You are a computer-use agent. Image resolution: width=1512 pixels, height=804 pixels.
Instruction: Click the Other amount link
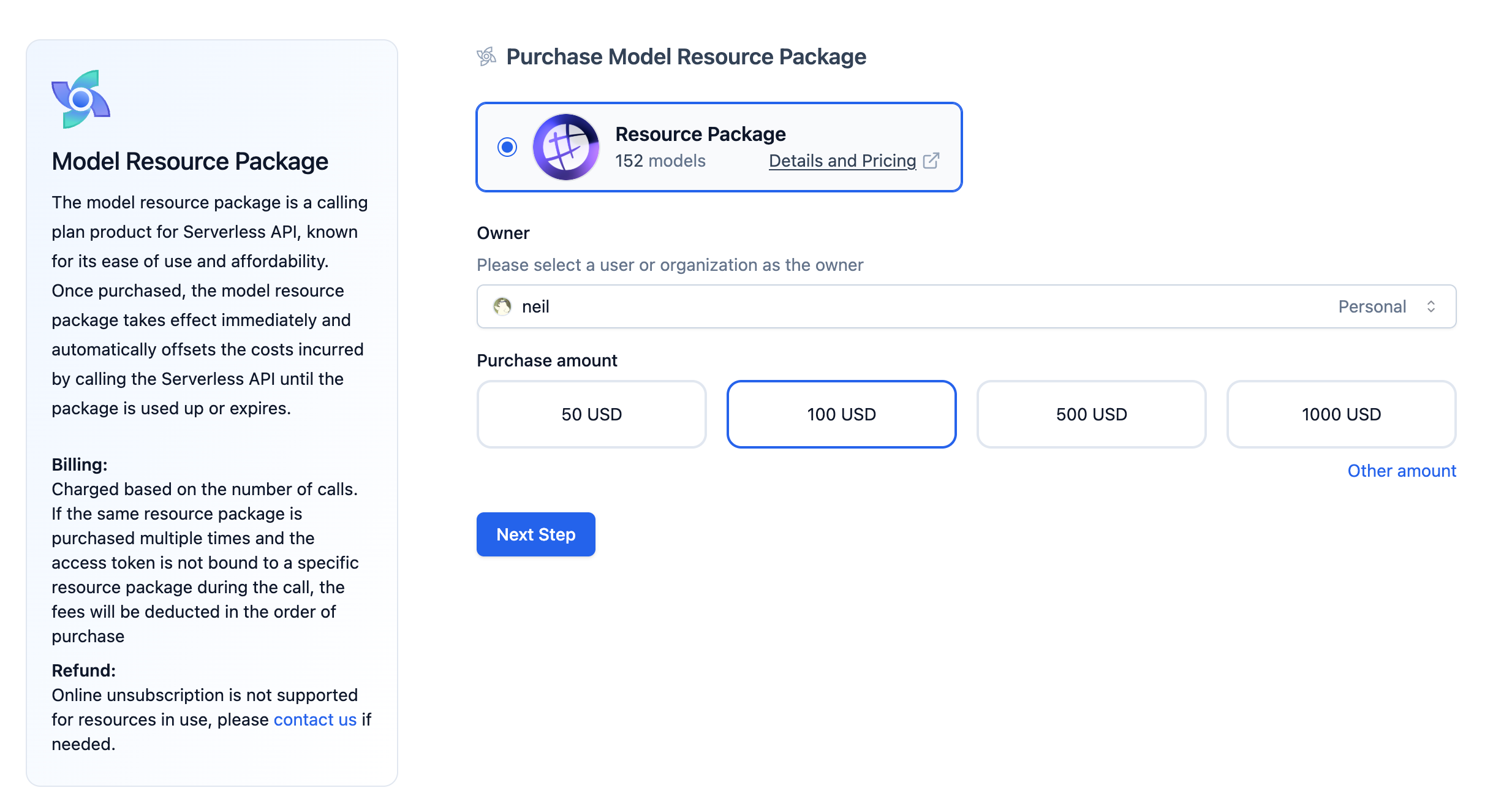1402,471
